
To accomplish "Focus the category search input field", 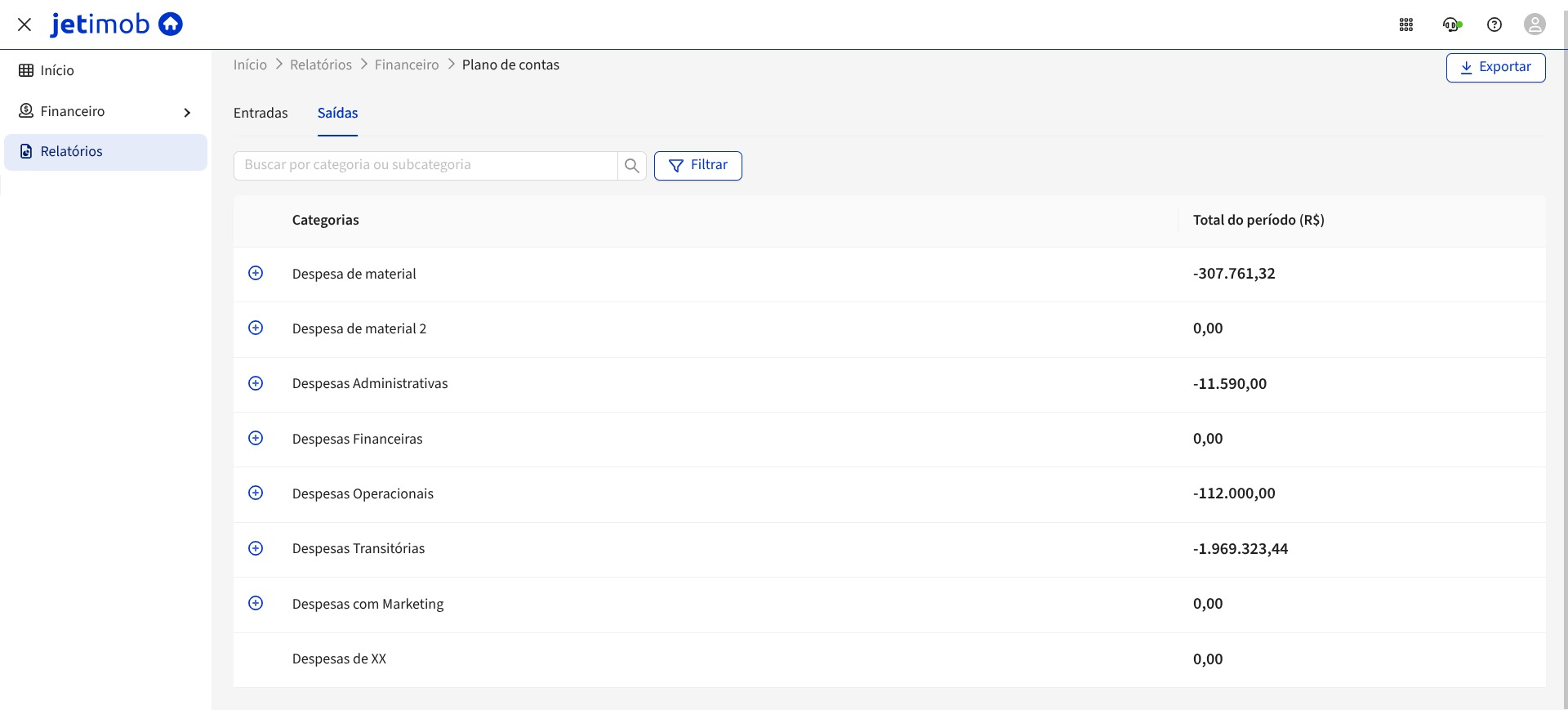I will [425, 166].
